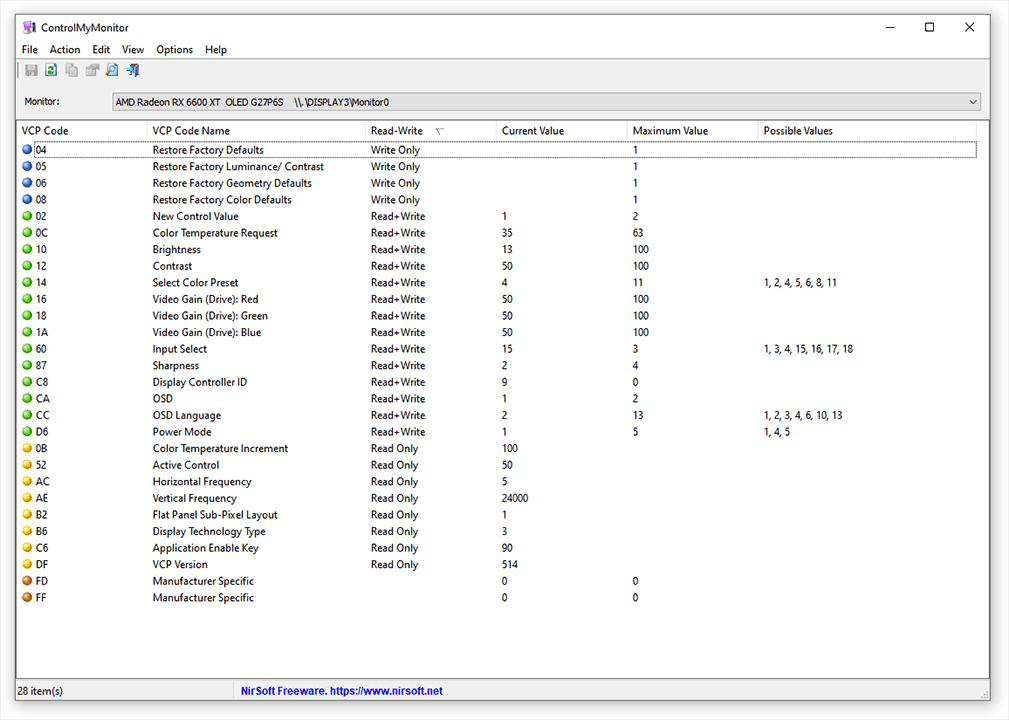
Task: Click the green dot icon of code D6
Action: pyautogui.click(x=27, y=432)
